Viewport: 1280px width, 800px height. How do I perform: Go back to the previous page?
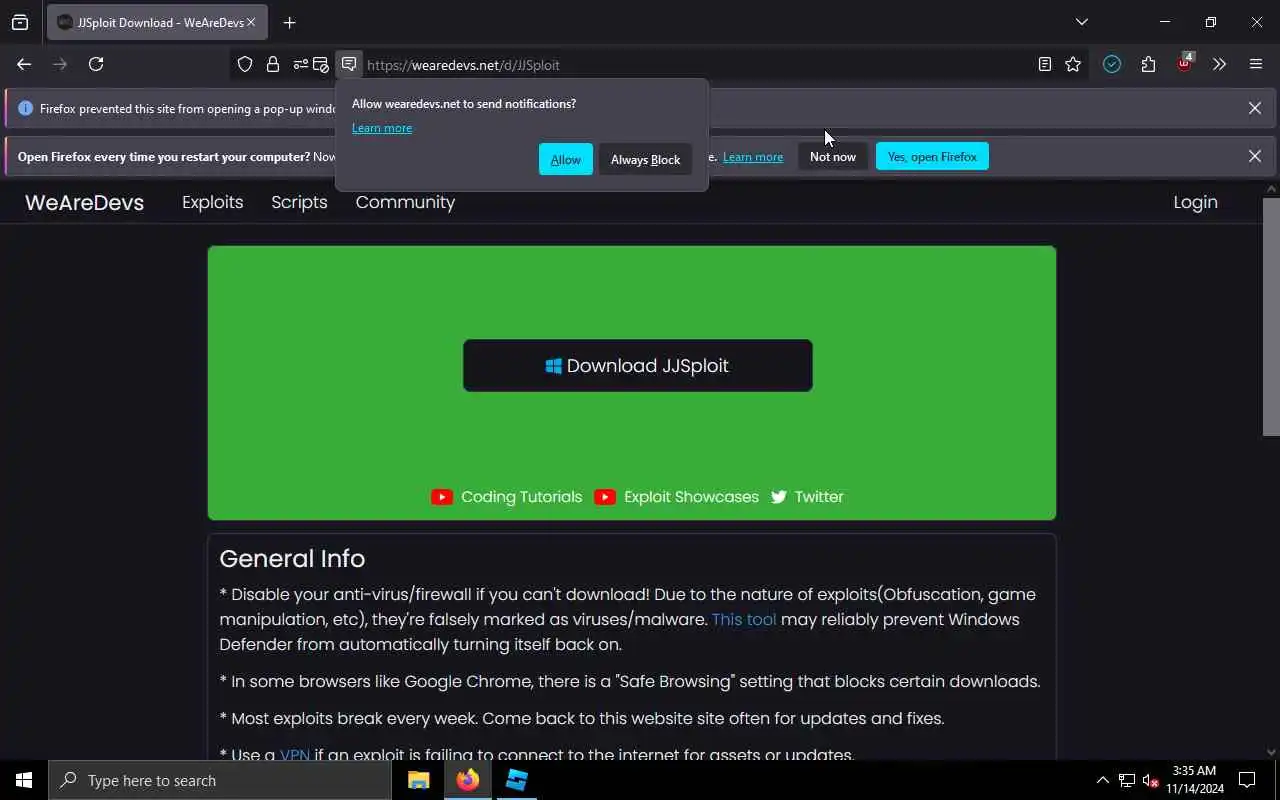pos(24,64)
